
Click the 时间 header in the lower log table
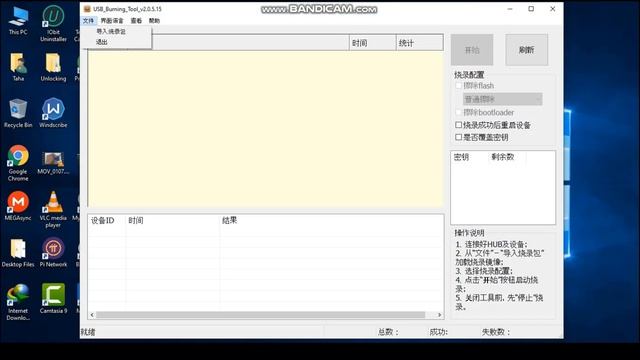[x=173, y=220]
